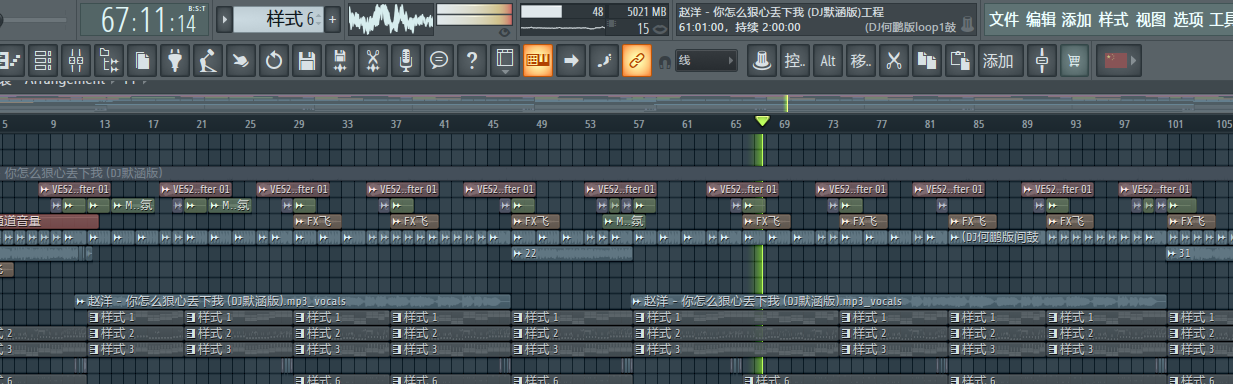Viewport: 1233px width, 384px height.
Task: Click the CPU load meter showing 48
Action: pyautogui.click(x=564, y=11)
